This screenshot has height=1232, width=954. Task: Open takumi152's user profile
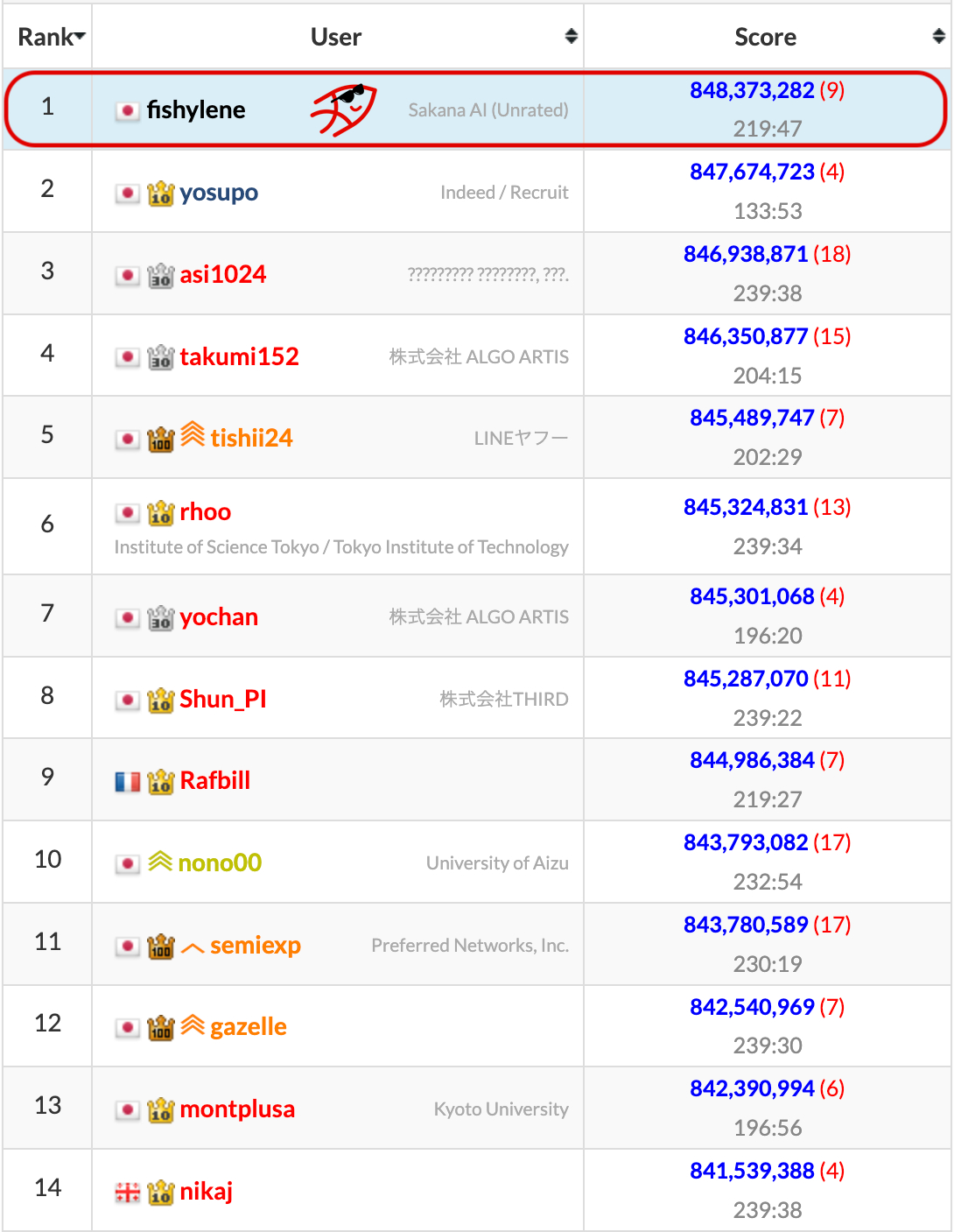pos(239,356)
